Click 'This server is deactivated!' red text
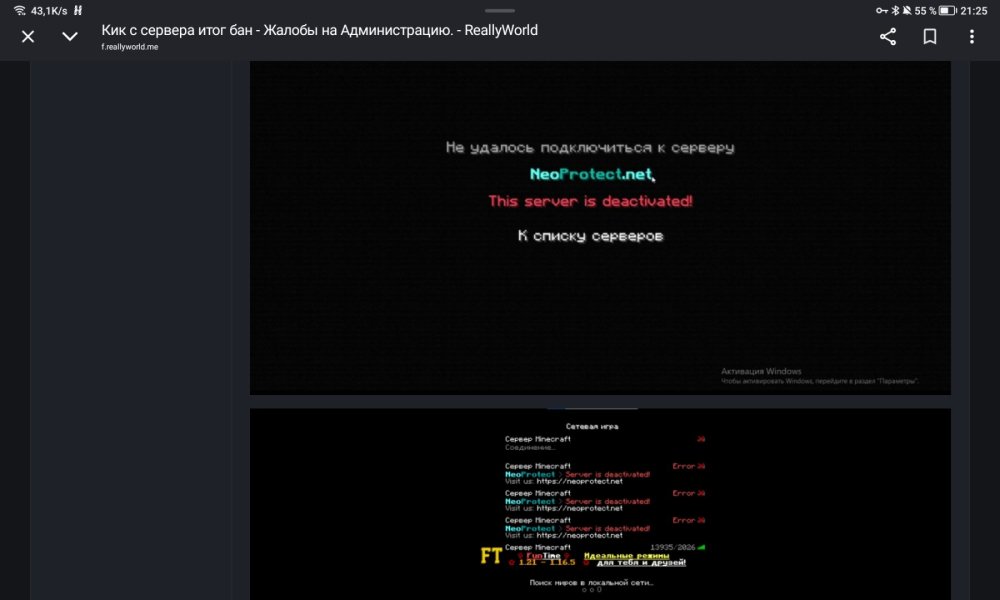 pos(591,201)
